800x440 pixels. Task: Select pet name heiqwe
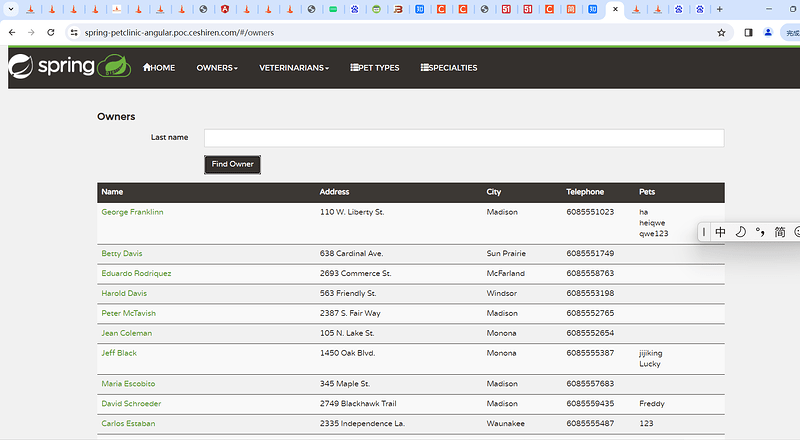[x=652, y=223]
